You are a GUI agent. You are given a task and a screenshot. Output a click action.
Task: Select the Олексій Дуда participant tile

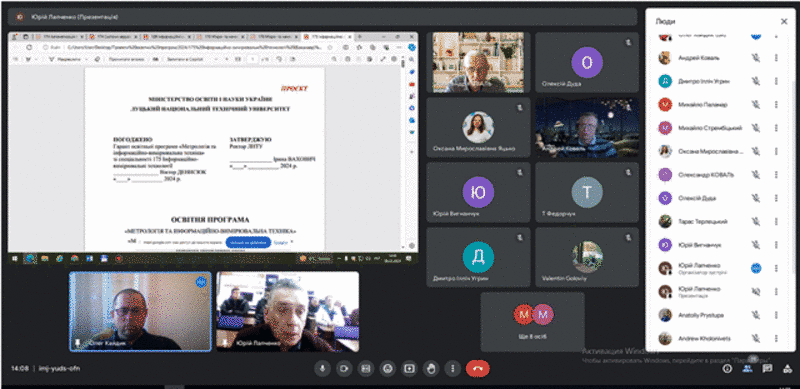(587, 62)
